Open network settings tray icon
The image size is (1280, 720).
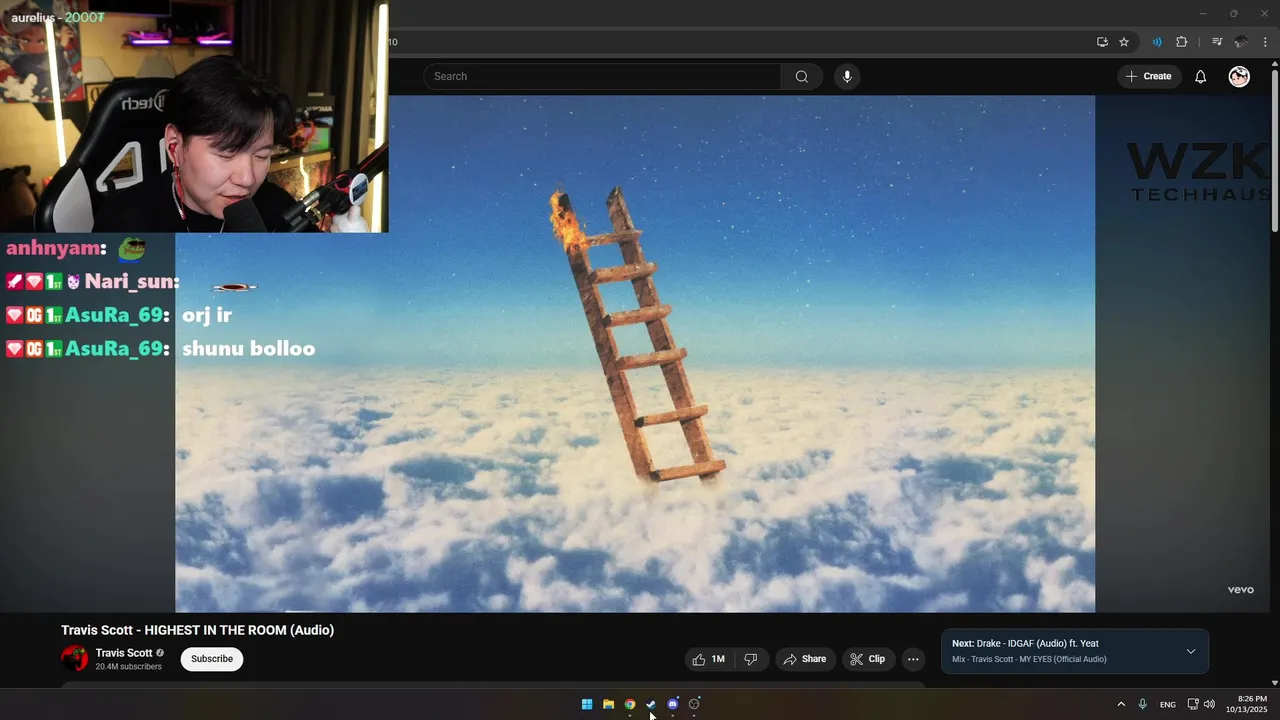coord(1193,704)
